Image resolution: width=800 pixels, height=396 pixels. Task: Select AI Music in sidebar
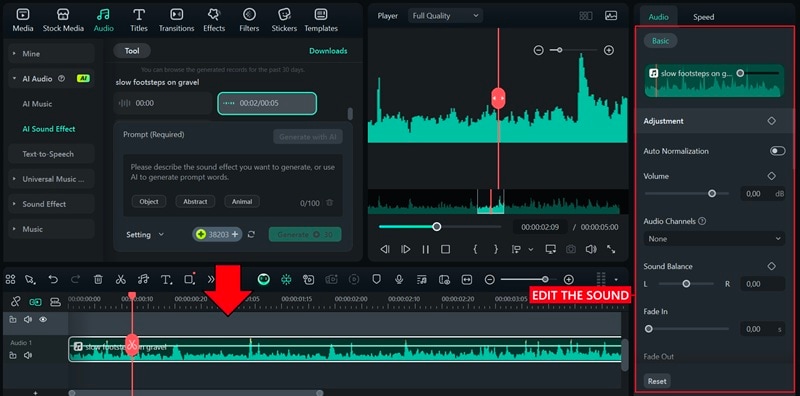tap(37, 104)
